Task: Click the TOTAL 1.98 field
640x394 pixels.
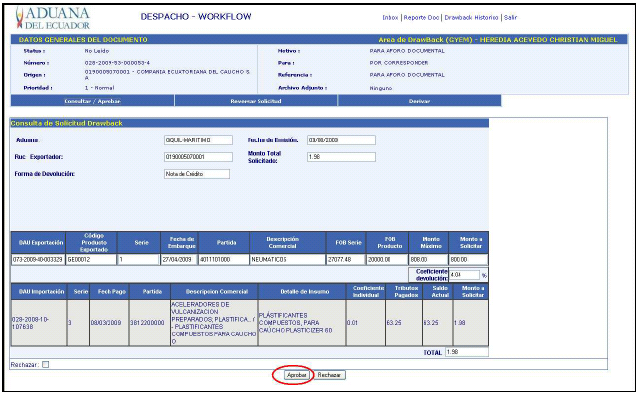Action: 467,352
